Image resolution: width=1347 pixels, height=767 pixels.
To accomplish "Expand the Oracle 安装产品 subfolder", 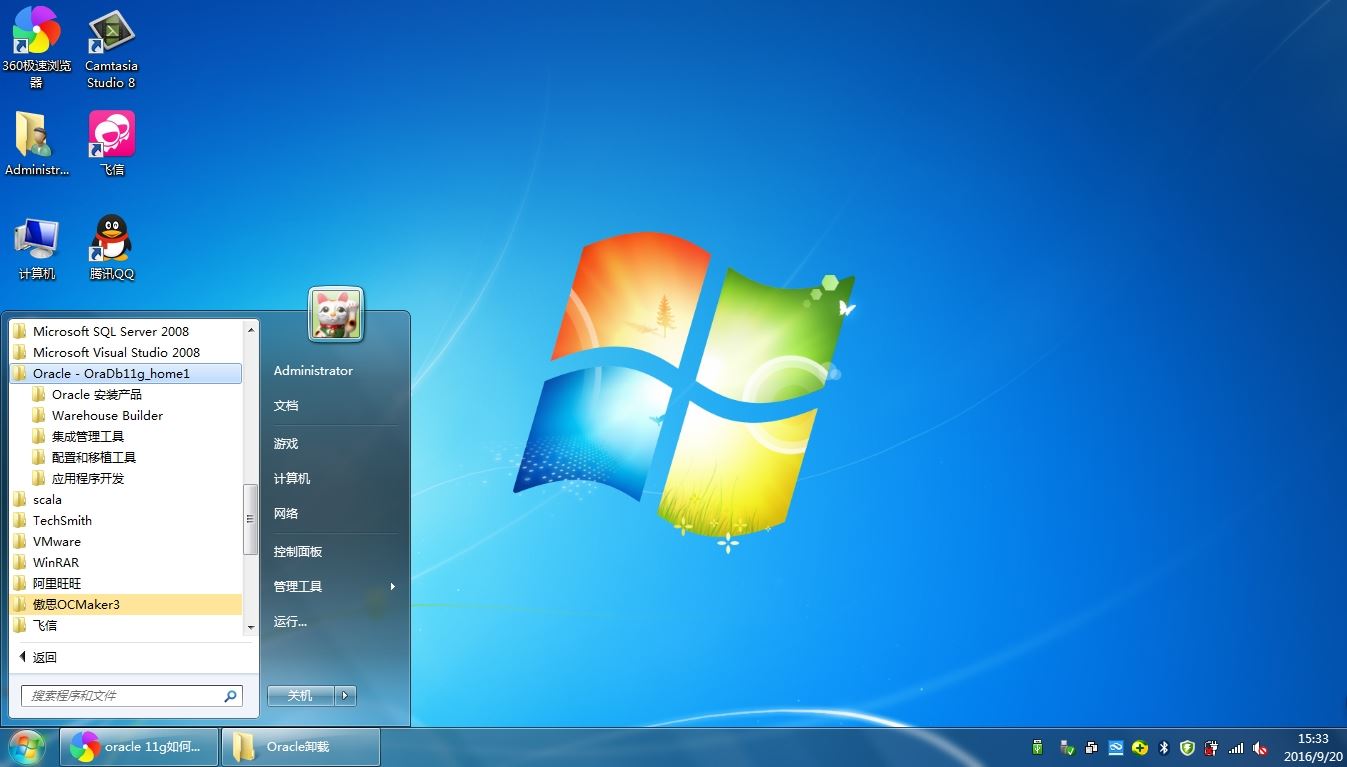I will [x=125, y=394].
